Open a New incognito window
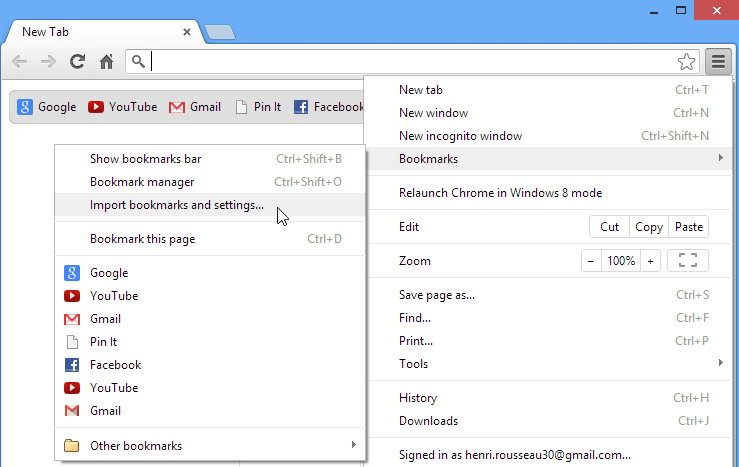 [548, 136]
